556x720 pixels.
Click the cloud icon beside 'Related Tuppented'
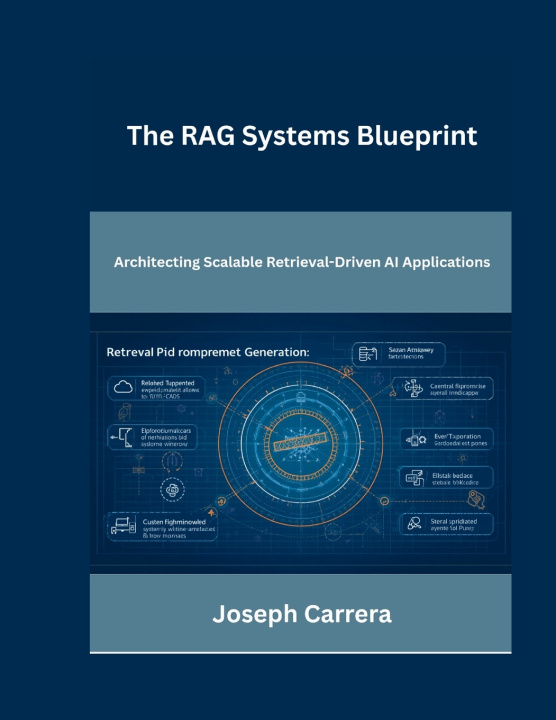pyautogui.click(x=123, y=387)
